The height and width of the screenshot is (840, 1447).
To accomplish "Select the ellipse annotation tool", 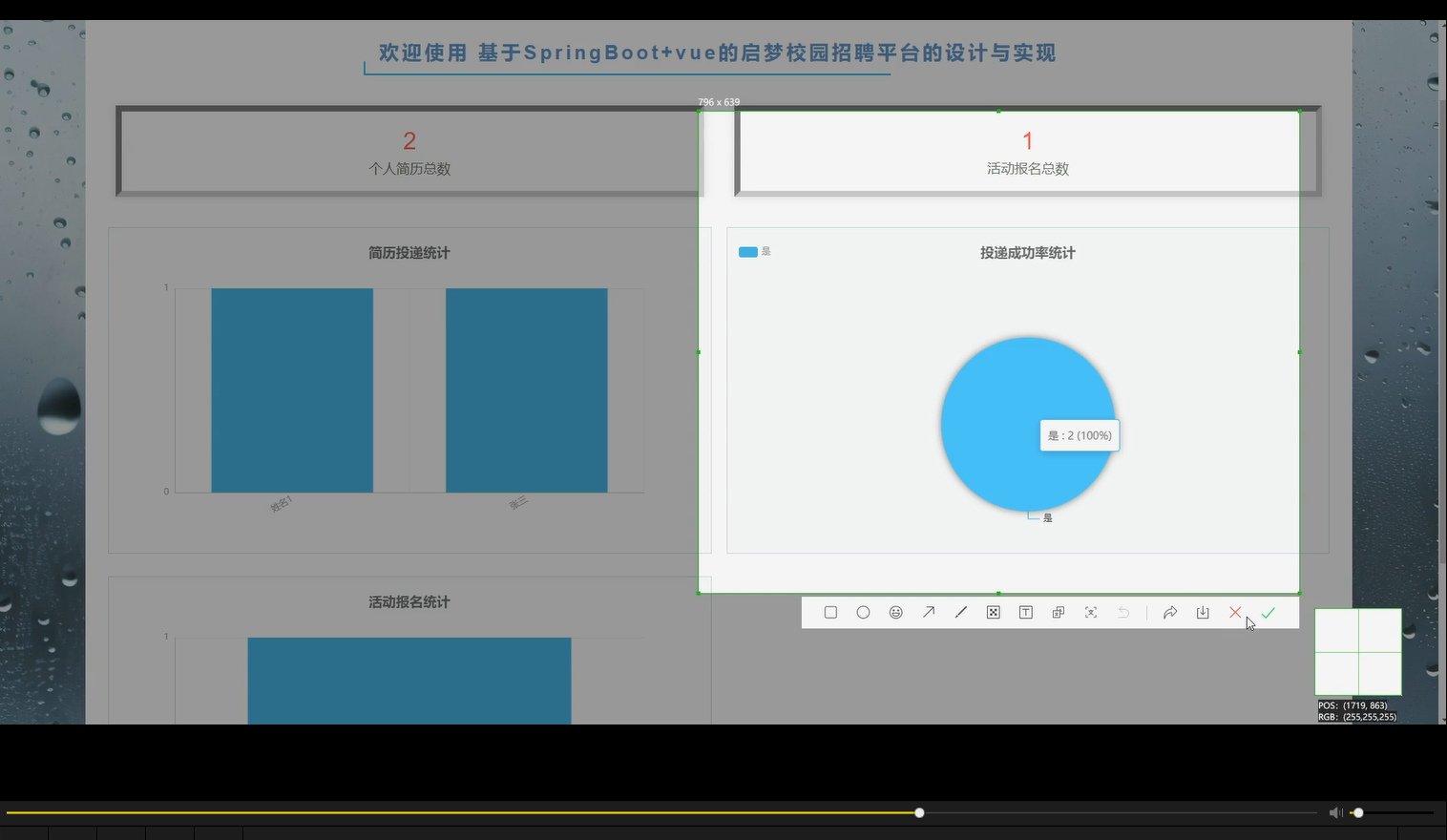I will pyautogui.click(x=863, y=613).
